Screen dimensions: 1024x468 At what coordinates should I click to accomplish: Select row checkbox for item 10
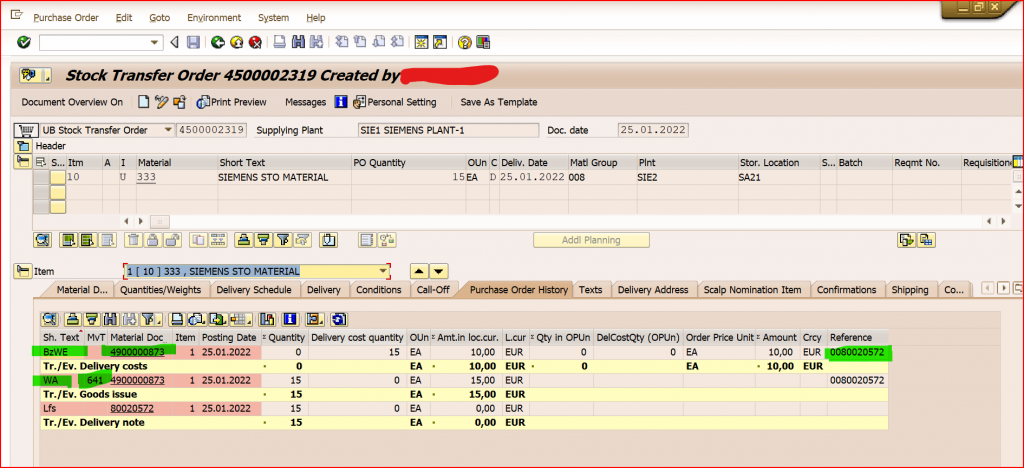pyautogui.click(x=40, y=177)
